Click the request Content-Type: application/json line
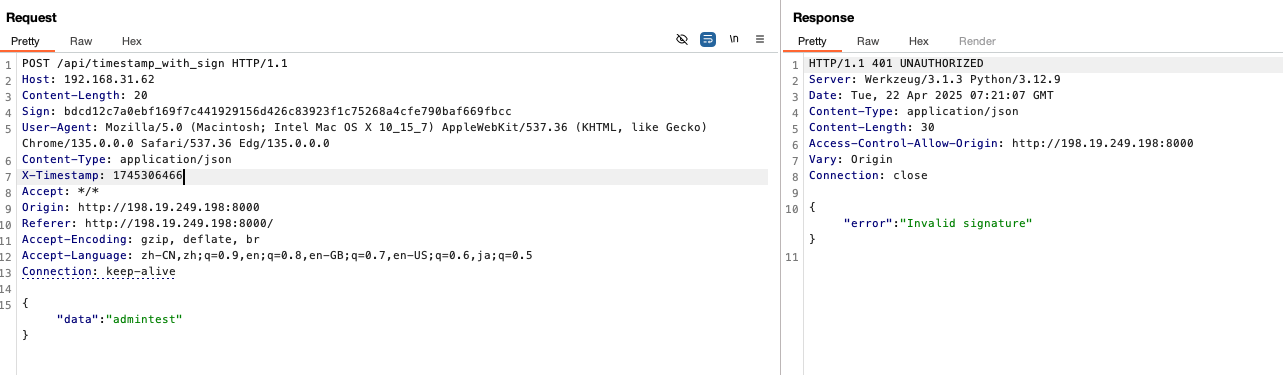 click(x=127, y=159)
